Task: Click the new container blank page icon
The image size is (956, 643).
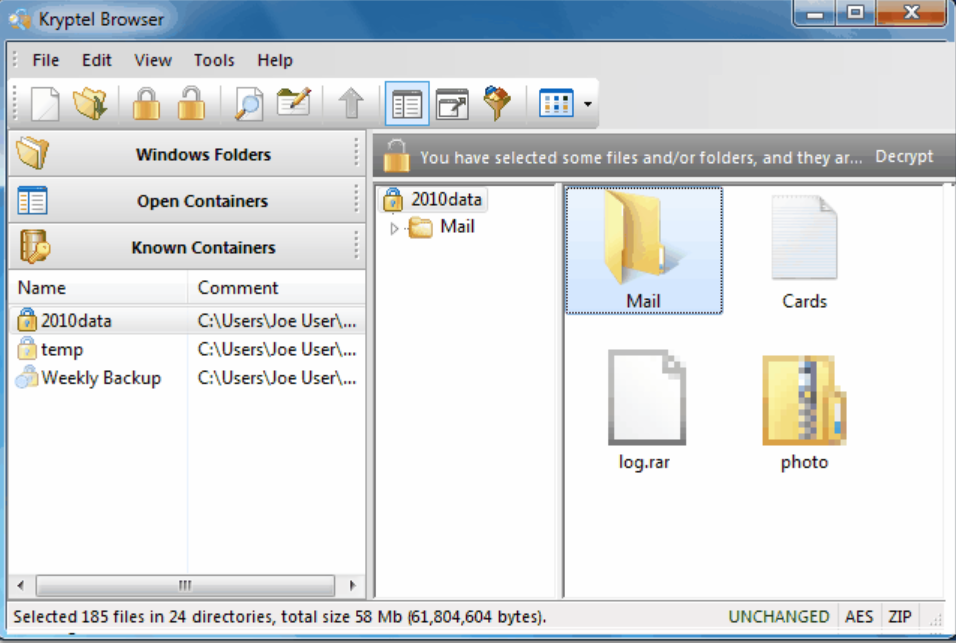Action: coord(45,104)
